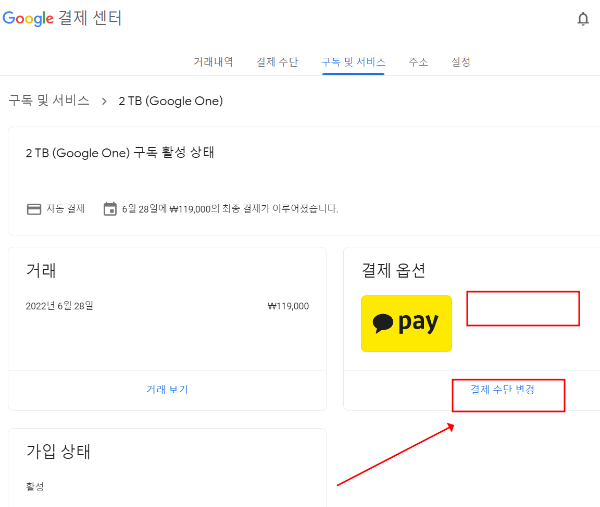The height and width of the screenshot is (507, 600).
Task: Go back via the 구독 및 서비스 breadcrumb
Action: tap(49, 101)
